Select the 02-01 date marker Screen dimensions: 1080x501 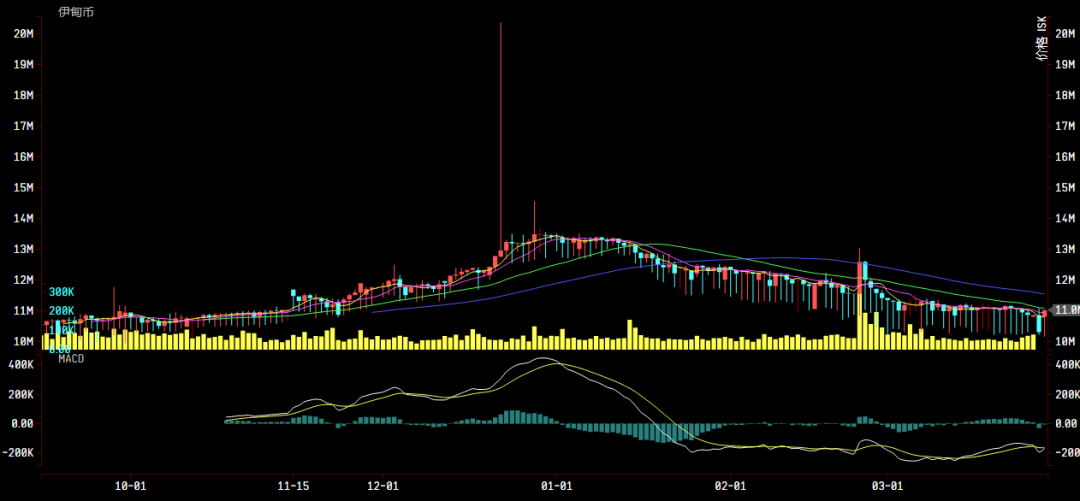(x=731, y=486)
